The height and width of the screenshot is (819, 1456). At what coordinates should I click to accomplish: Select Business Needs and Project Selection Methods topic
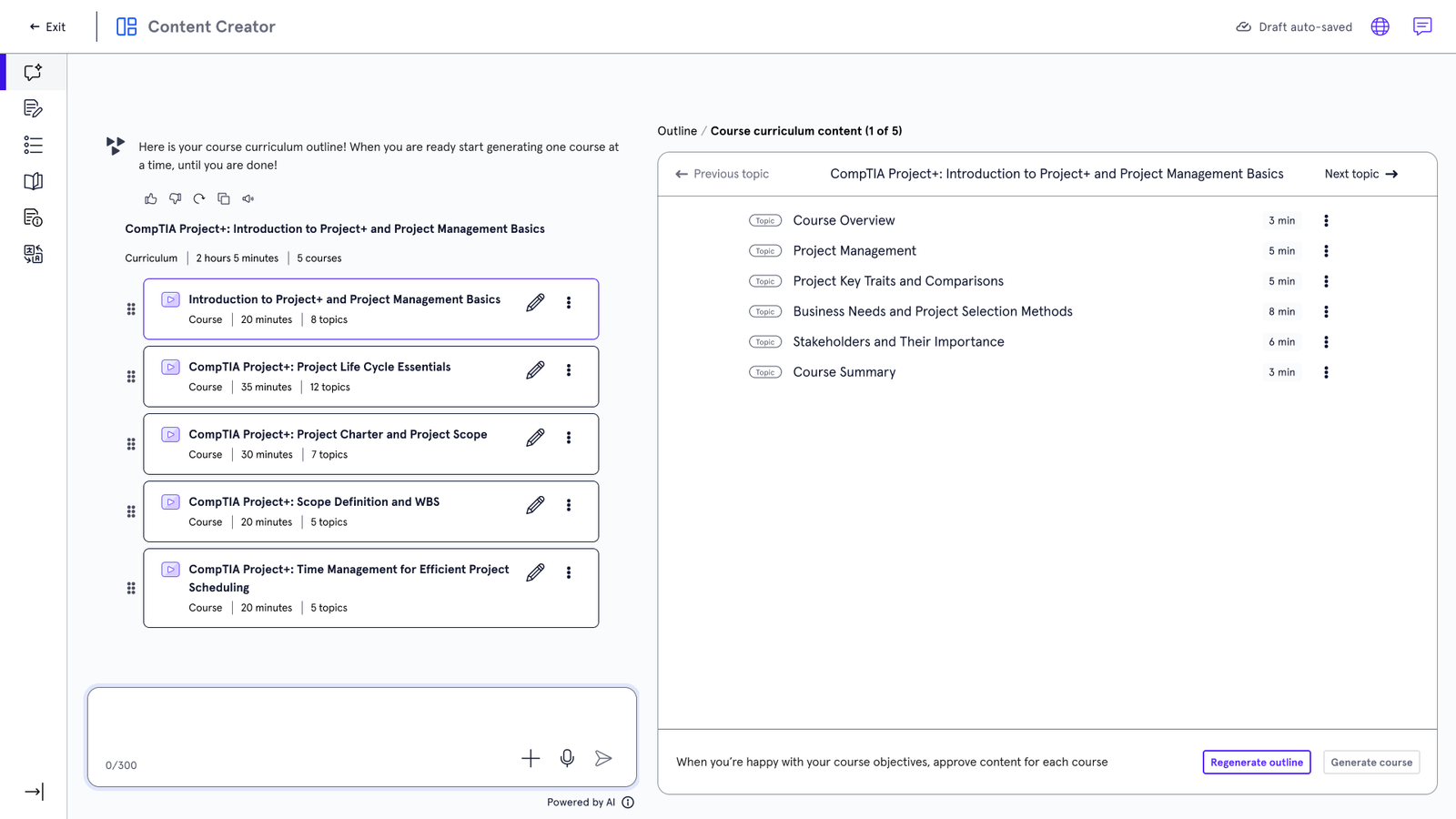pyautogui.click(x=1041, y=312)
